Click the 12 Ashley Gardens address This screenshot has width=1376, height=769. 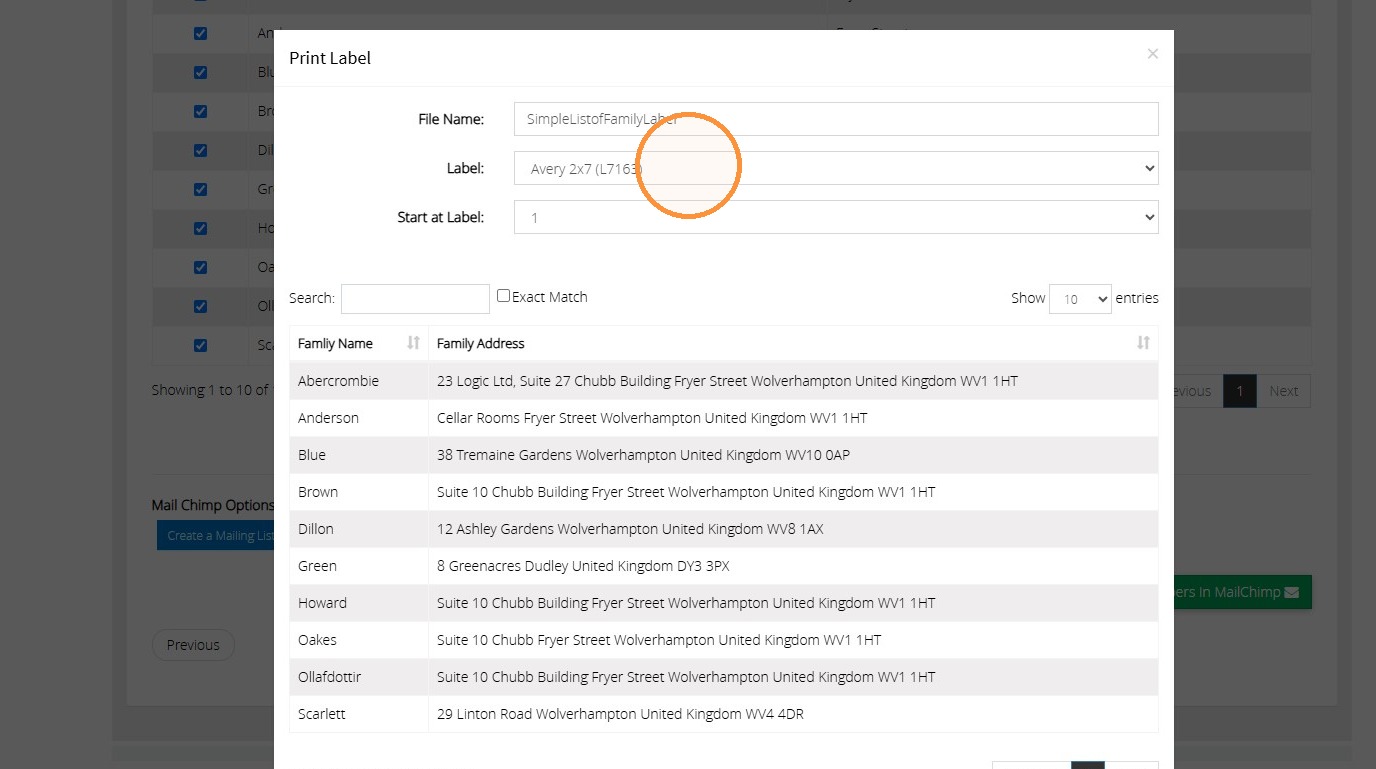click(x=793, y=529)
